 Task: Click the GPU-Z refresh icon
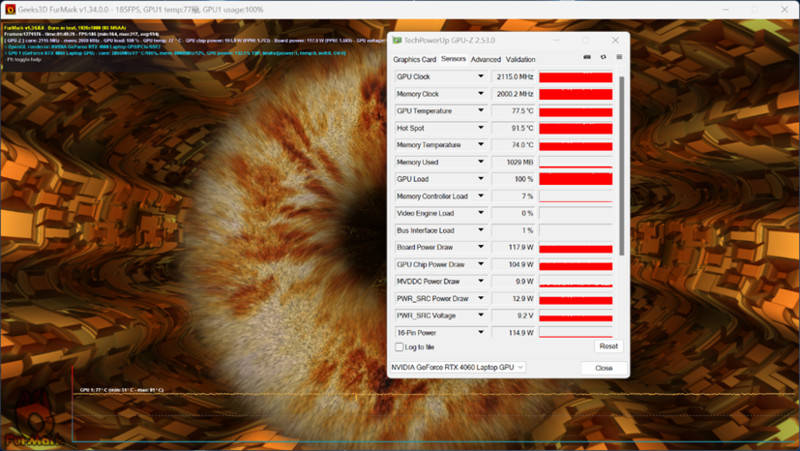[602, 58]
